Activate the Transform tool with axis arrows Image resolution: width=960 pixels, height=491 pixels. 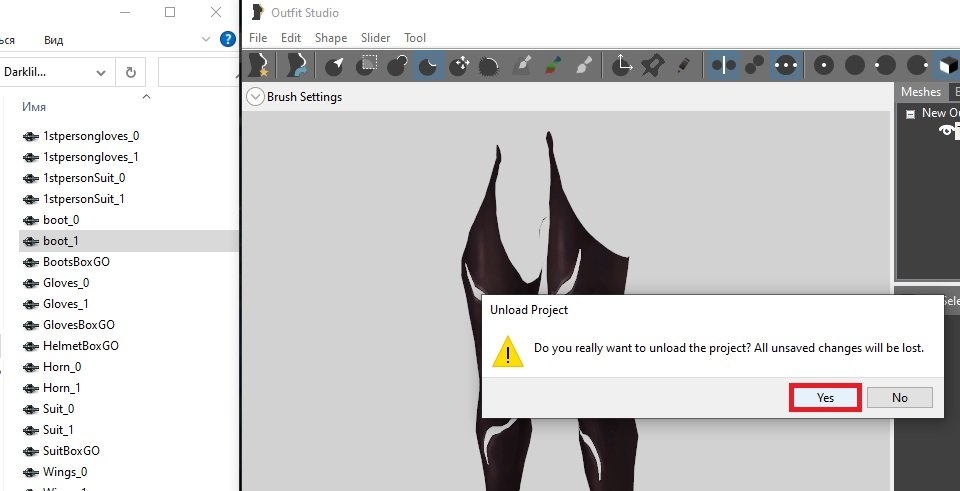pyautogui.click(x=622, y=66)
